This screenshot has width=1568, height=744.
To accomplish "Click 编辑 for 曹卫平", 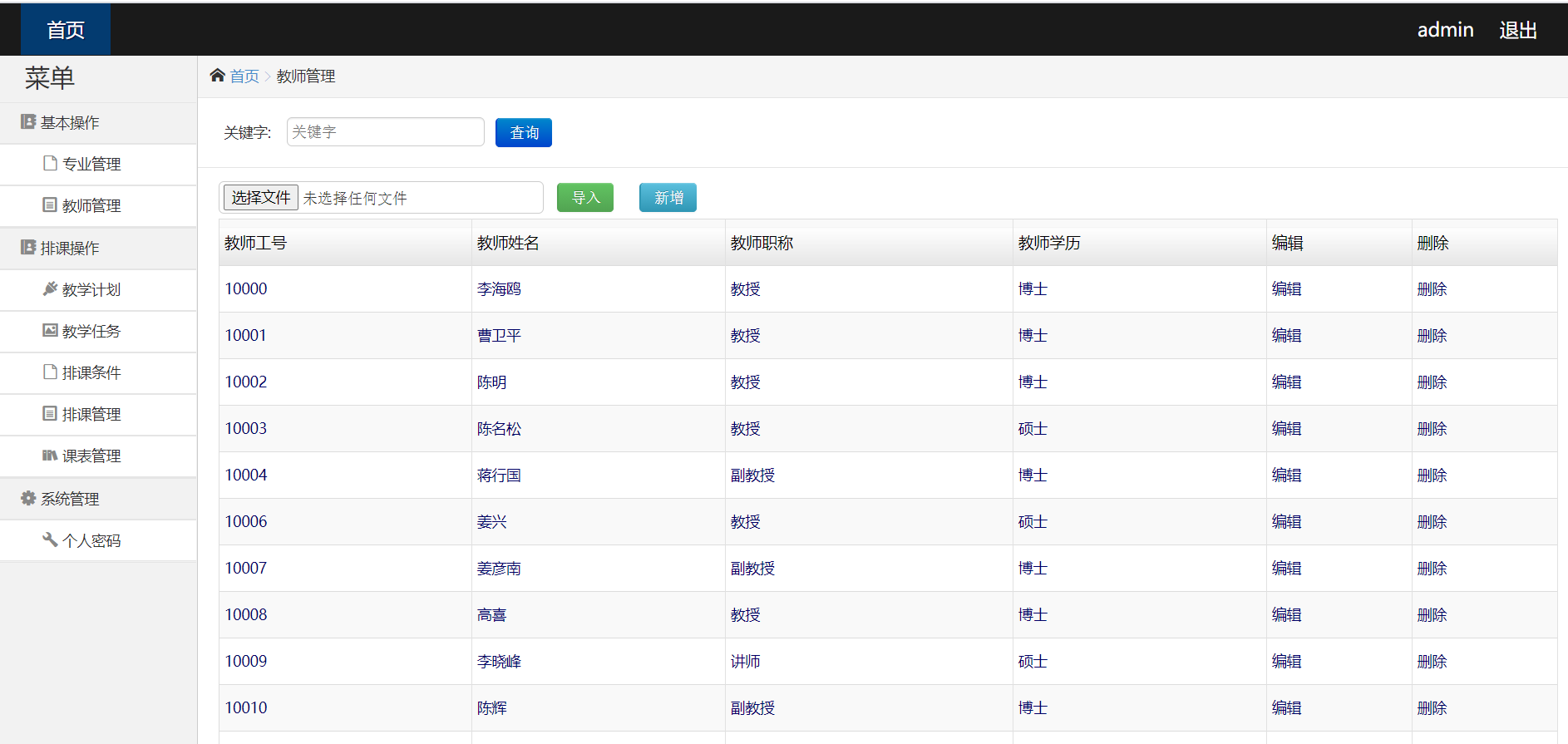I will pyautogui.click(x=1286, y=336).
